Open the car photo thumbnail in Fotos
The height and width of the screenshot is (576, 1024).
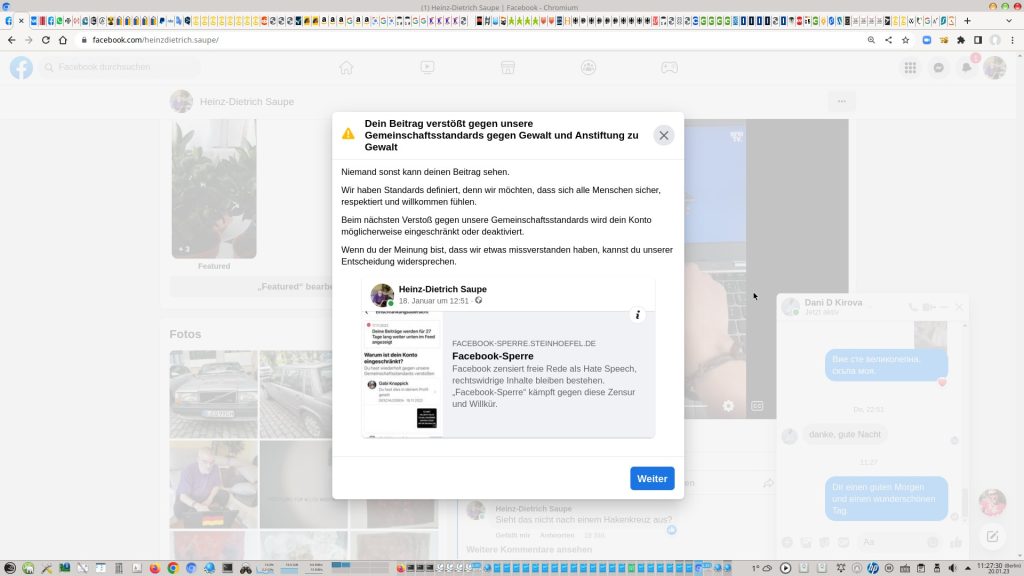click(214, 394)
